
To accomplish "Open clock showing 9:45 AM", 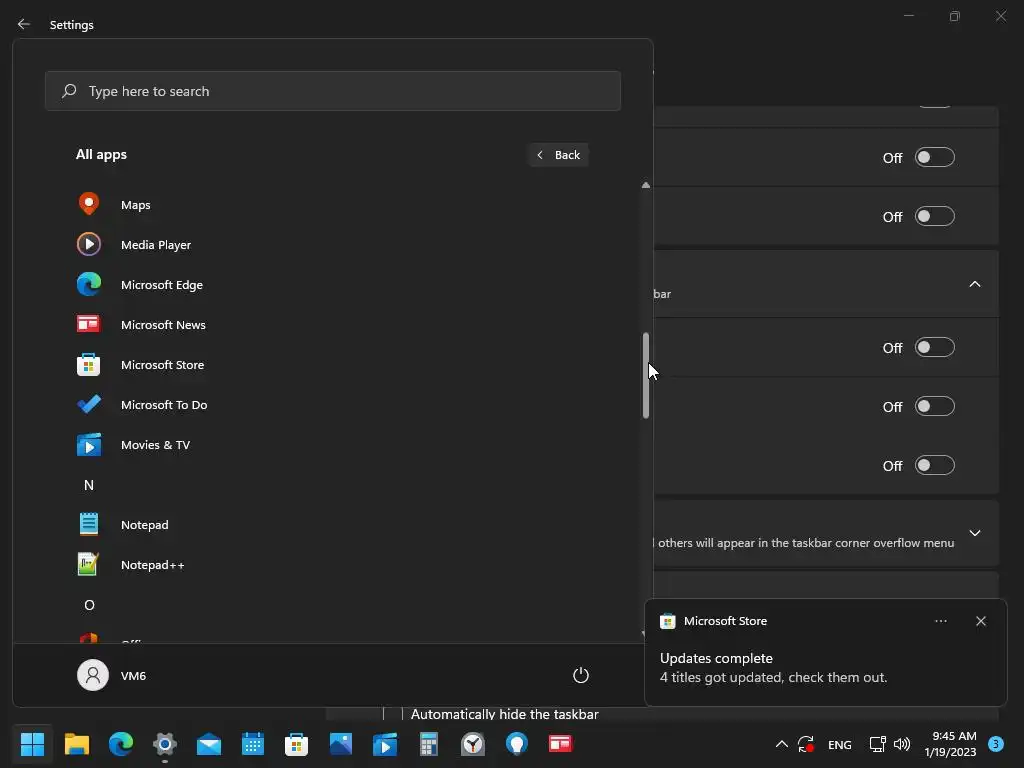I will click(950, 744).
